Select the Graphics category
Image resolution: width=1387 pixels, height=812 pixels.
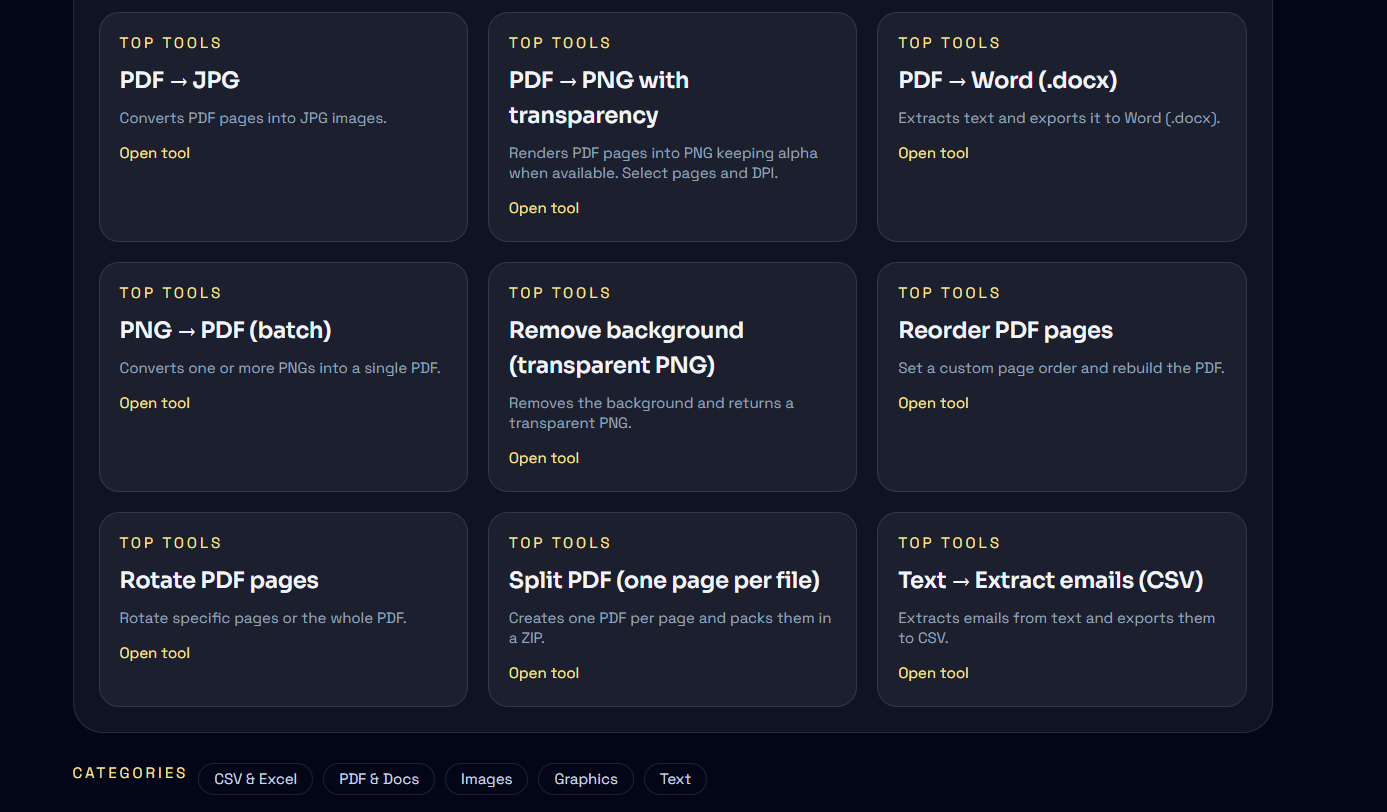(x=585, y=779)
